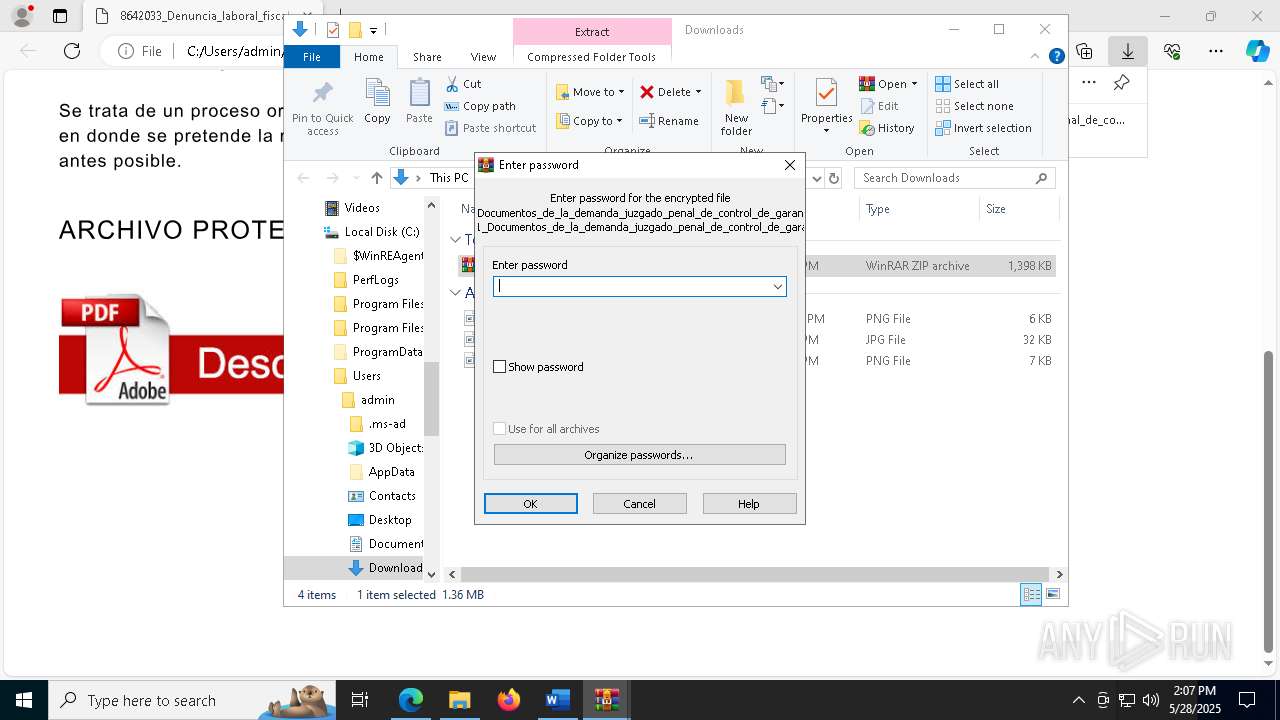Open Explorer help question mark icon

click(1056, 56)
